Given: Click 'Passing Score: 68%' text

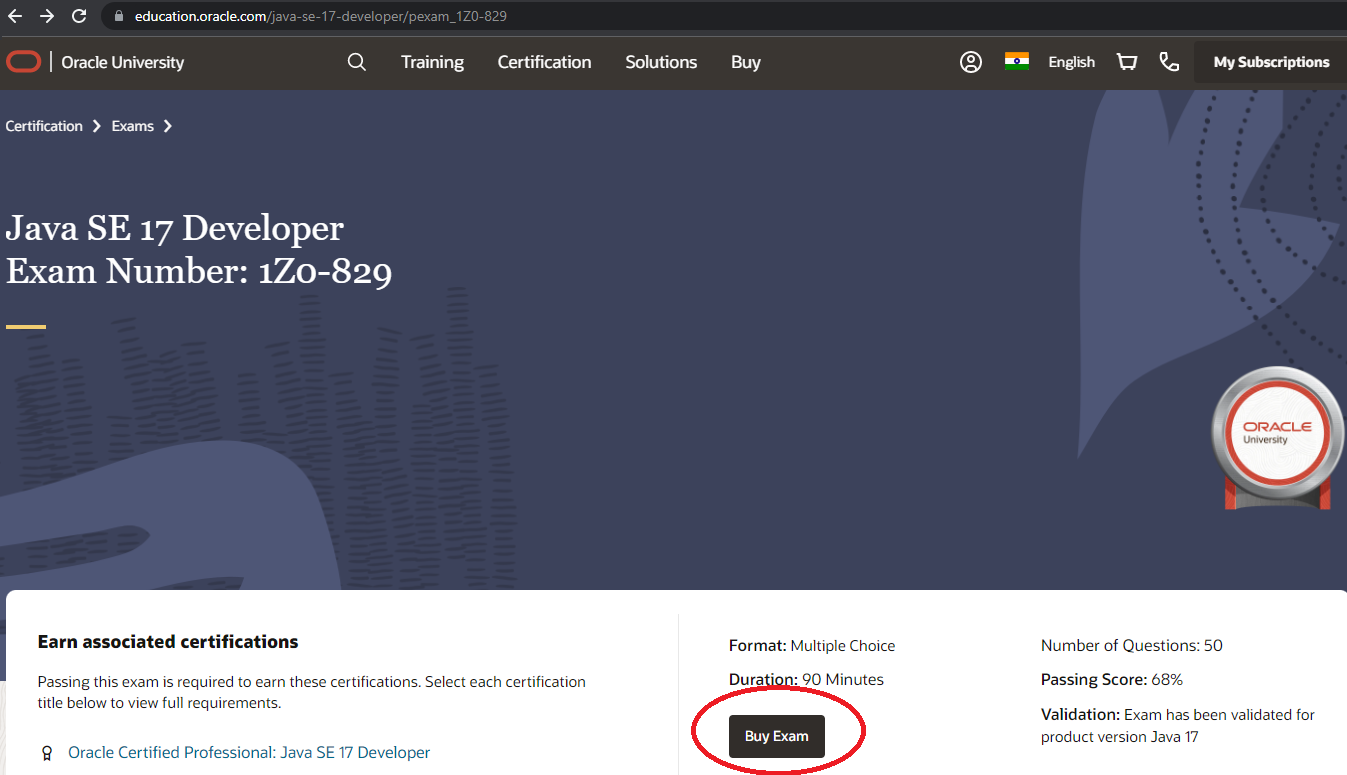Looking at the screenshot, I should (1112, 680).
